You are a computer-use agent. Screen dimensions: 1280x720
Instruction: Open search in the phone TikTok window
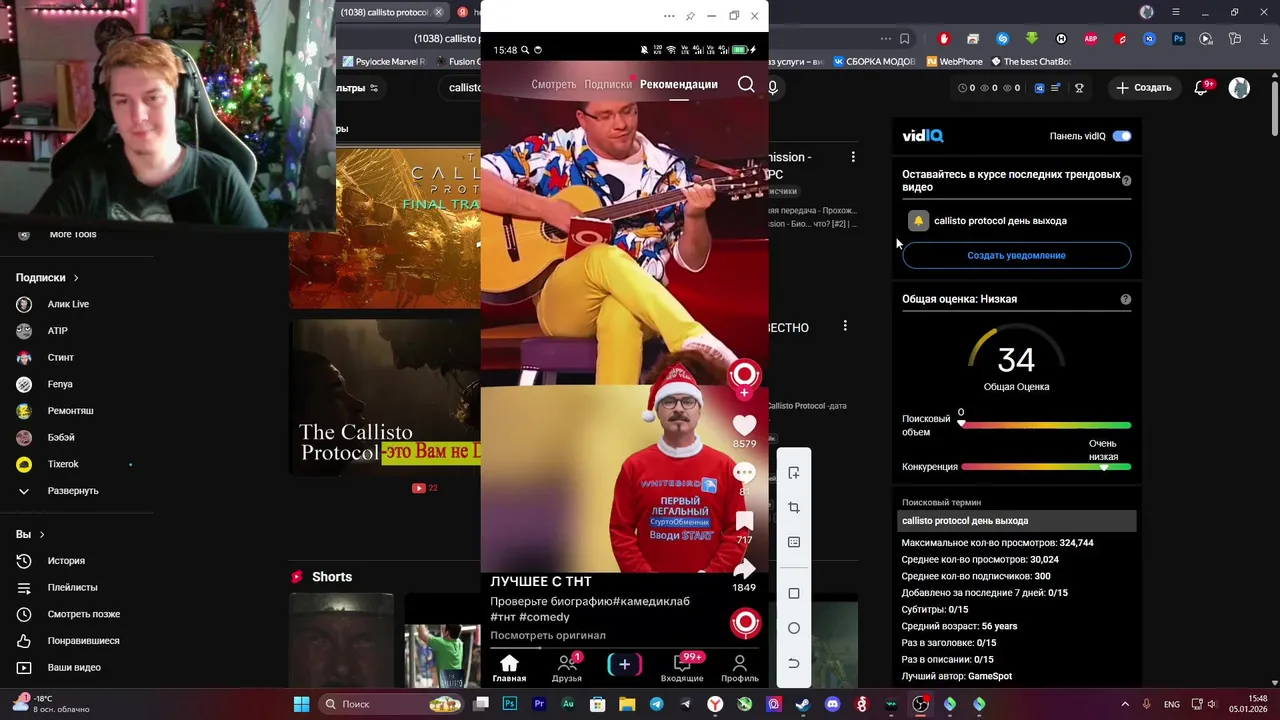(746, 85)
